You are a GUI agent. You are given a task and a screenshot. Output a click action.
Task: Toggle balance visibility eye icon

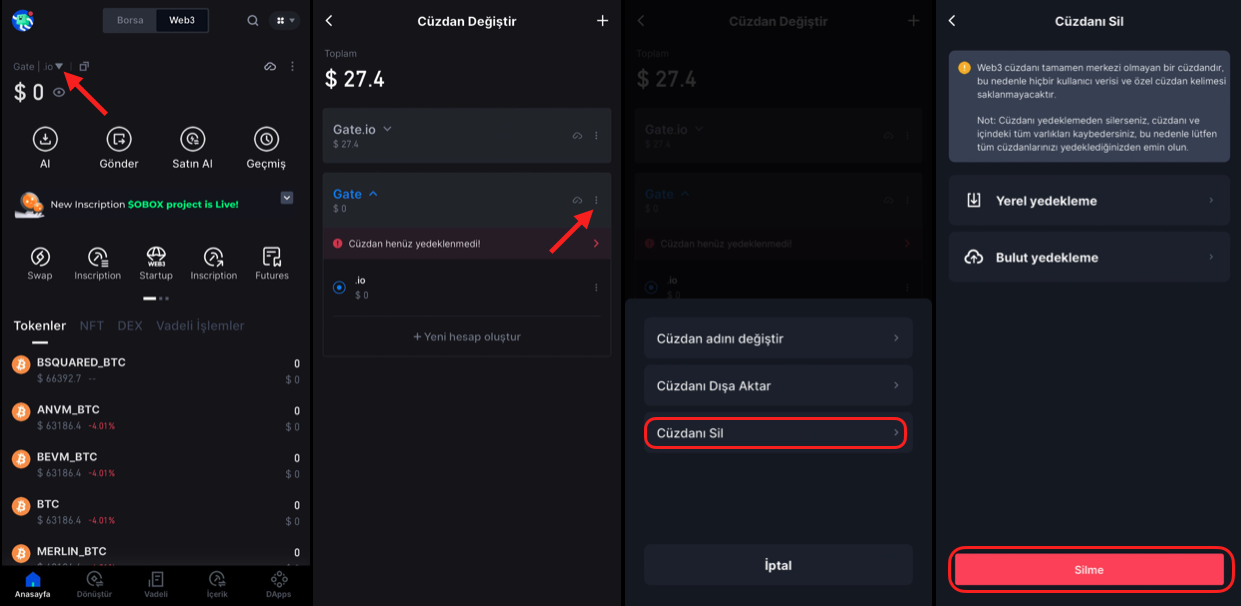point(60,92)
